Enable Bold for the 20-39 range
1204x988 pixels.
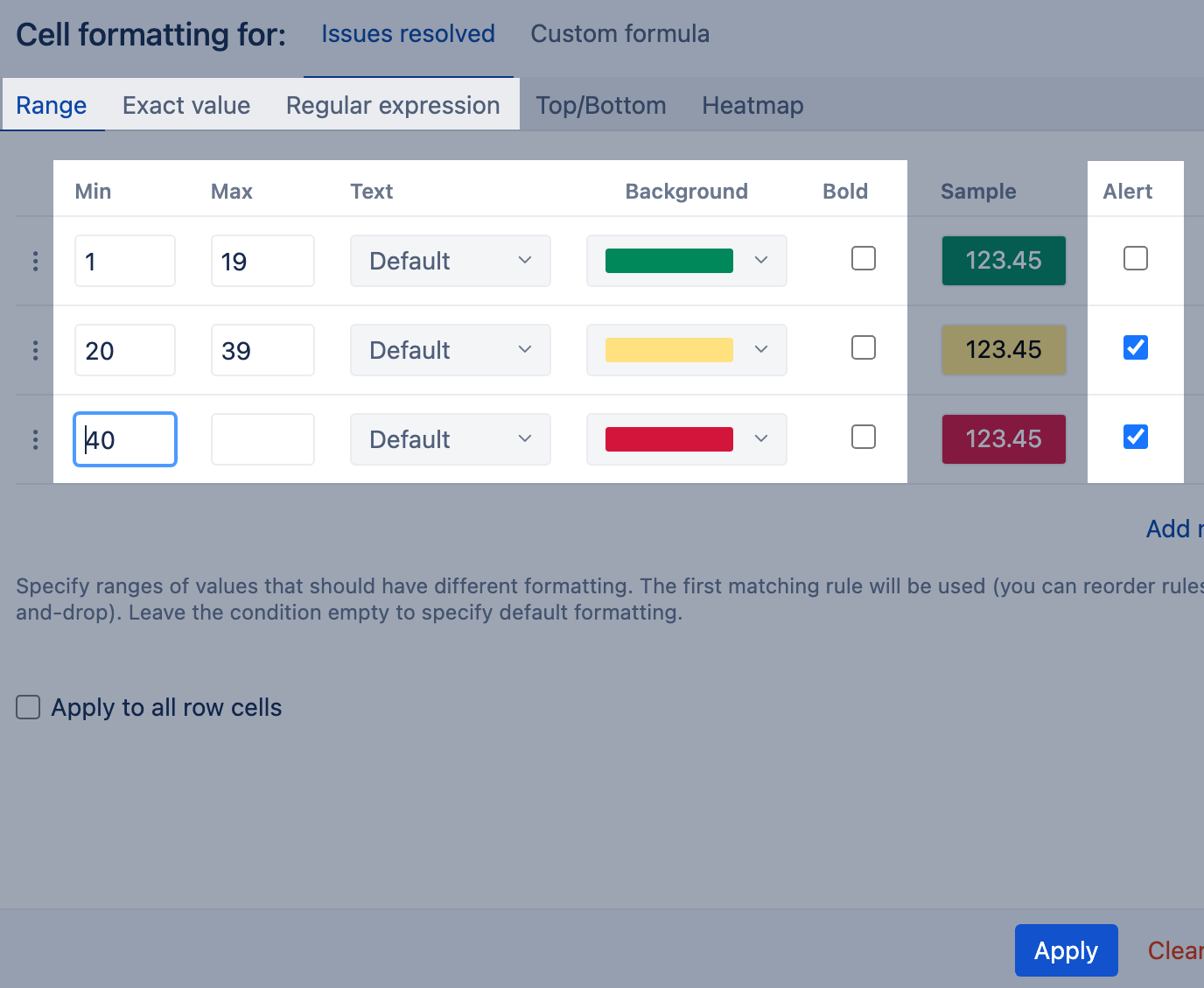[x=863, y=347]
